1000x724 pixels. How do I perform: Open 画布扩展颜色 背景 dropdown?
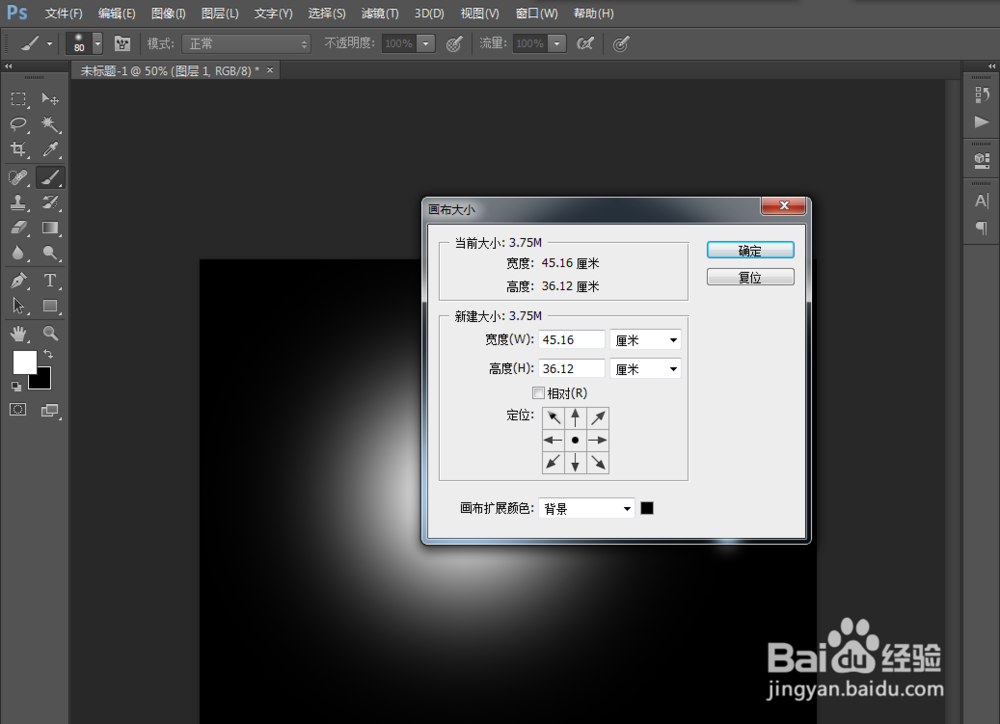click(x=587, y=508)
